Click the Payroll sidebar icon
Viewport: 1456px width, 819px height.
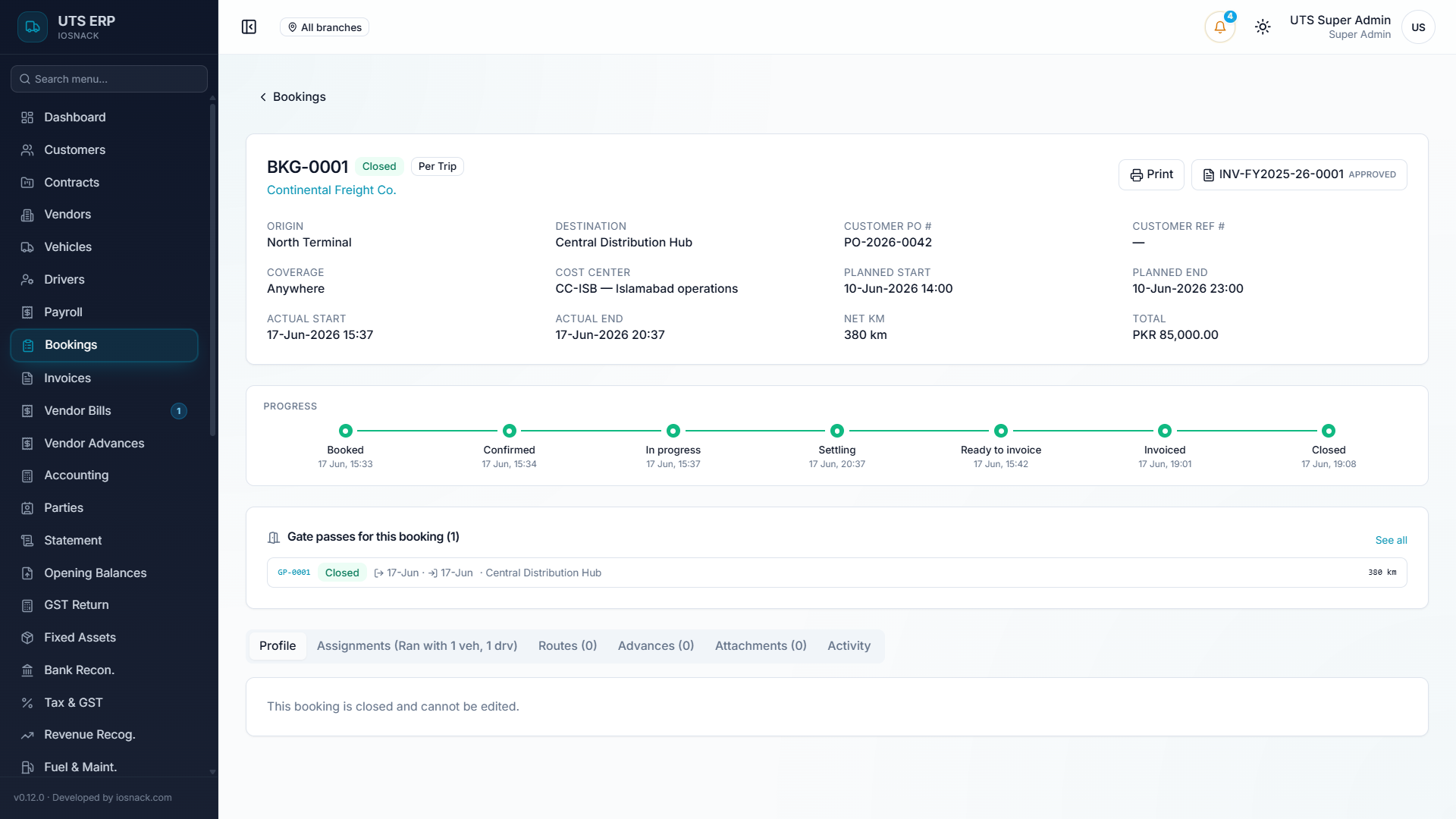(27, 312)
